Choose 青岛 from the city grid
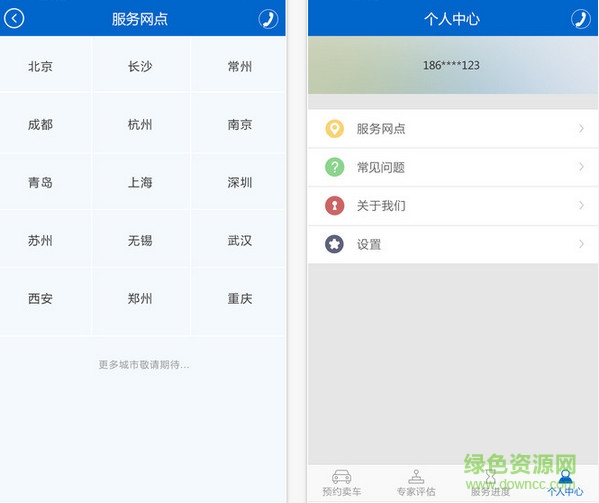599x503 pixels. (40, 183)
